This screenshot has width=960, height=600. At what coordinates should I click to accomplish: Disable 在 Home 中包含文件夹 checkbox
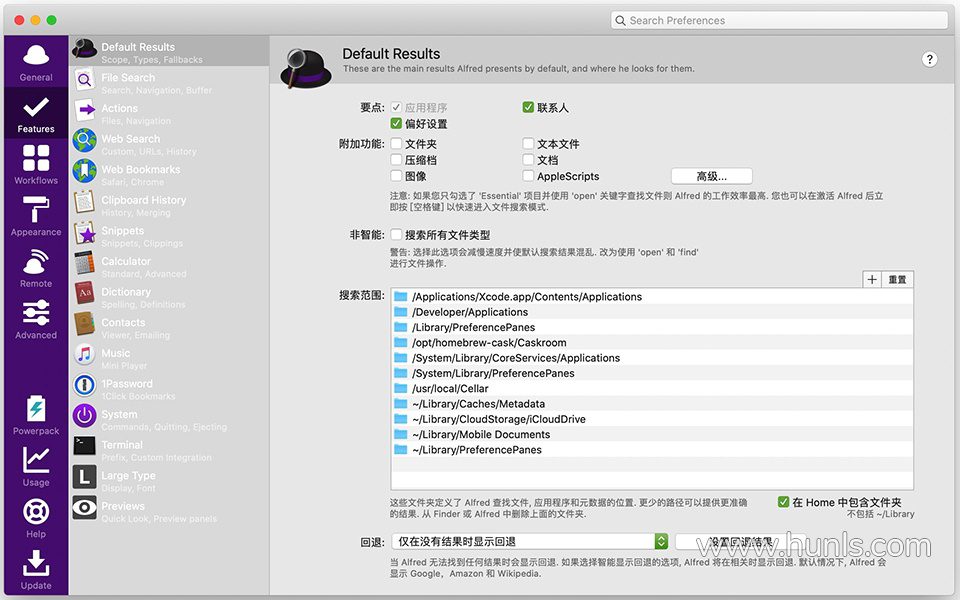point(783,502)
